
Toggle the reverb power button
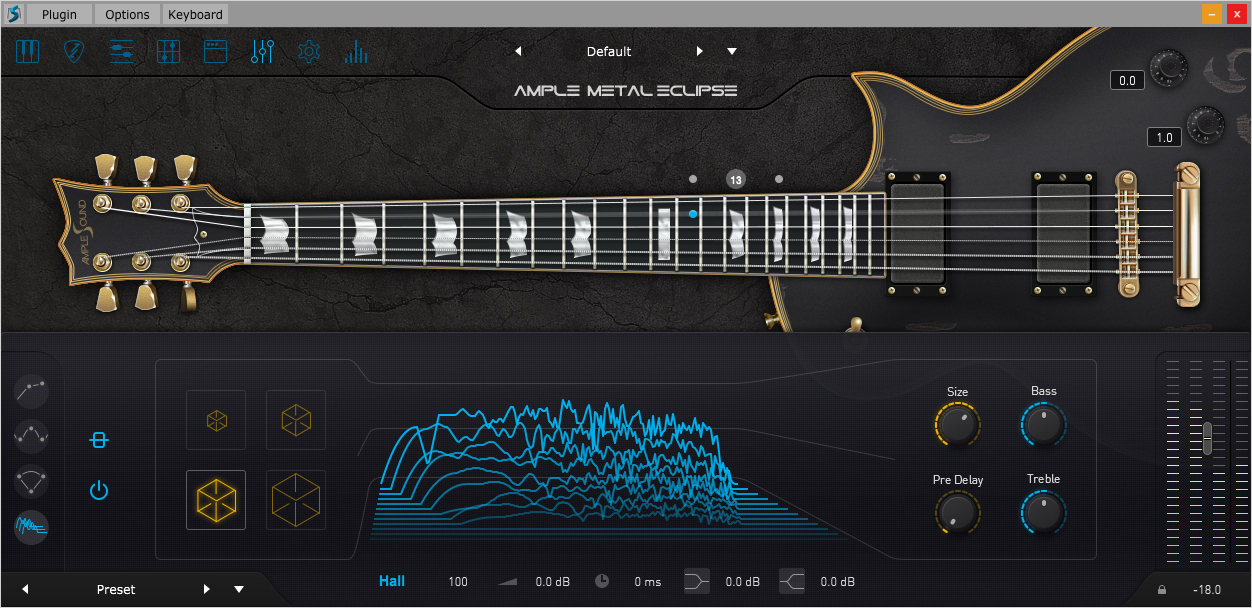coord(98,490)
